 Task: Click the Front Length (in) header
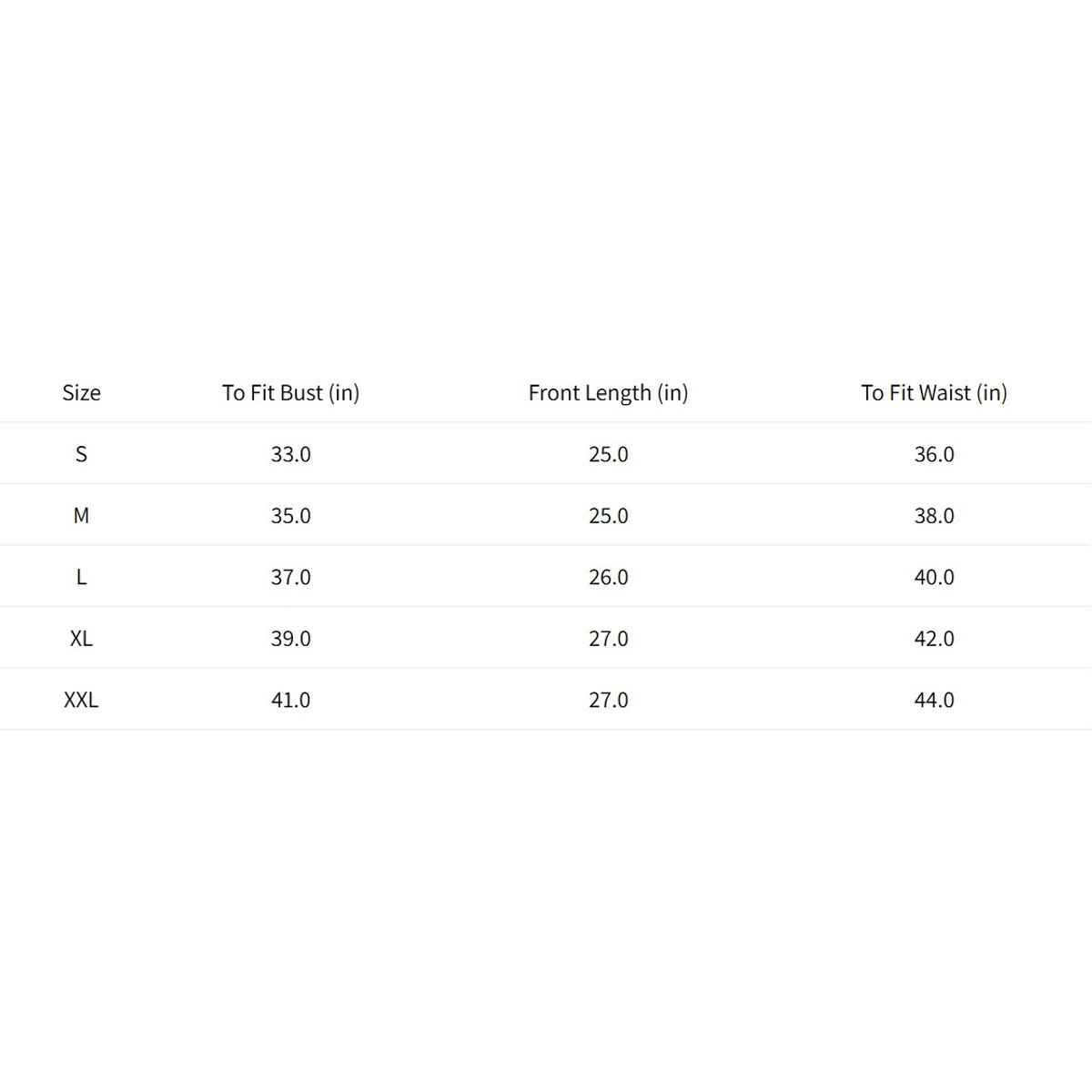[x=608, y=393]
